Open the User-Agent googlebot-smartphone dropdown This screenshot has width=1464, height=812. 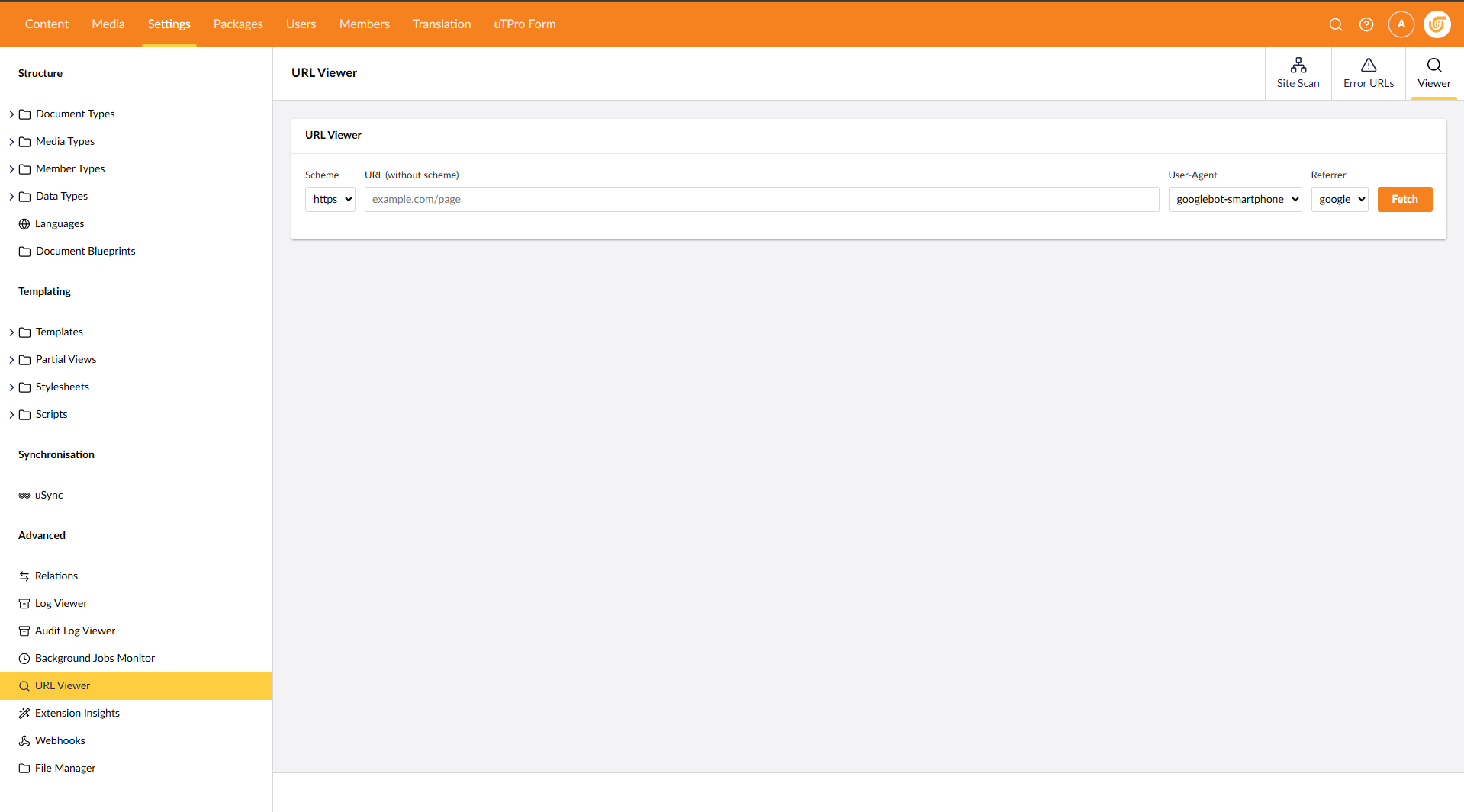[x=1235, y=199]
